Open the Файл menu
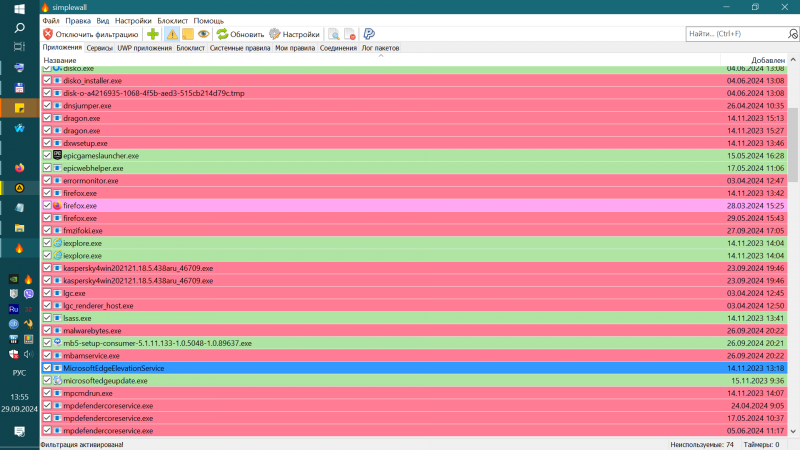The height and width of the screenshot is (450, 800). 51,21
